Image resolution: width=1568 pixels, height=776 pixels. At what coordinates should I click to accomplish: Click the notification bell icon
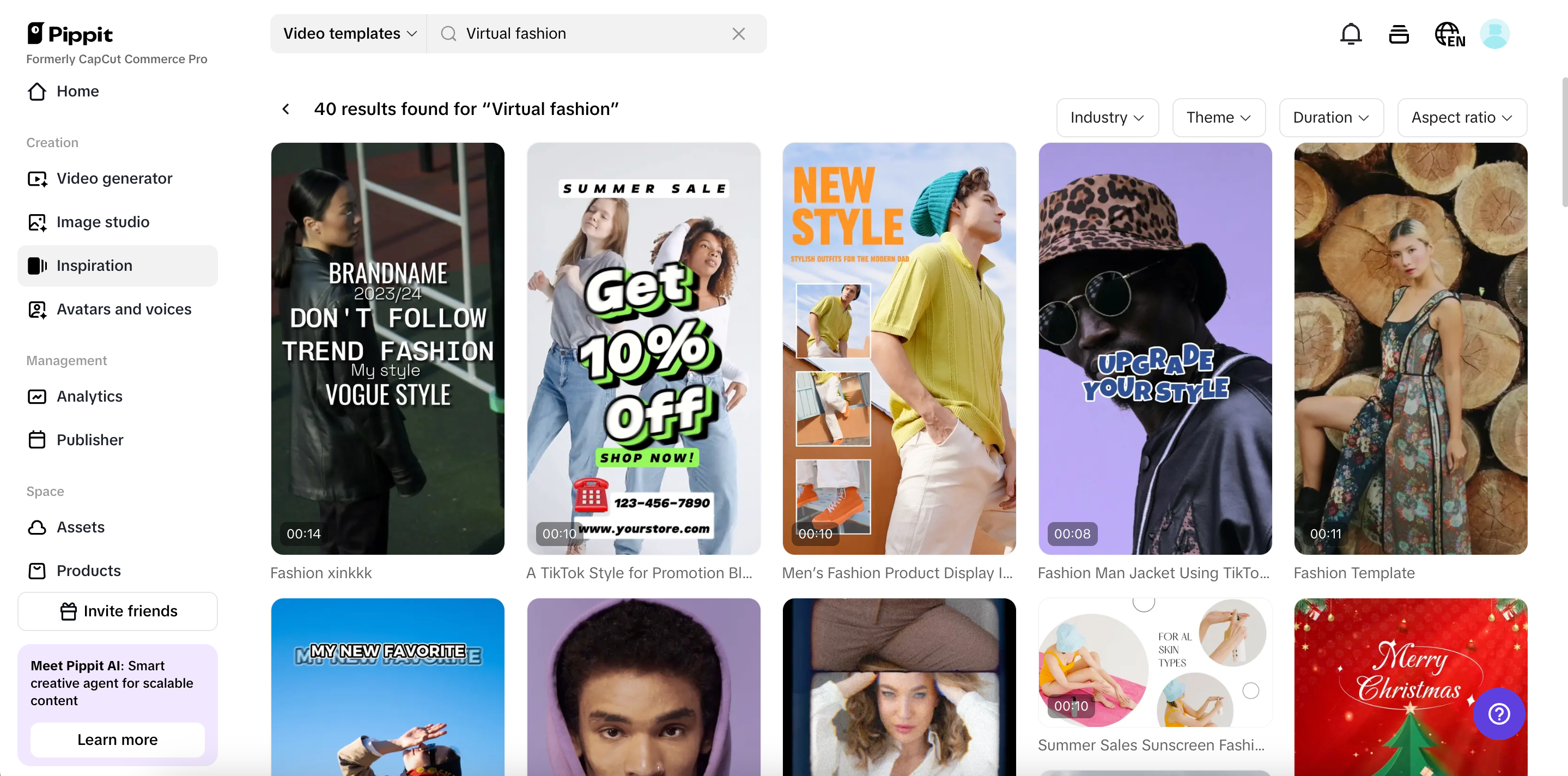click(1351, 34)
